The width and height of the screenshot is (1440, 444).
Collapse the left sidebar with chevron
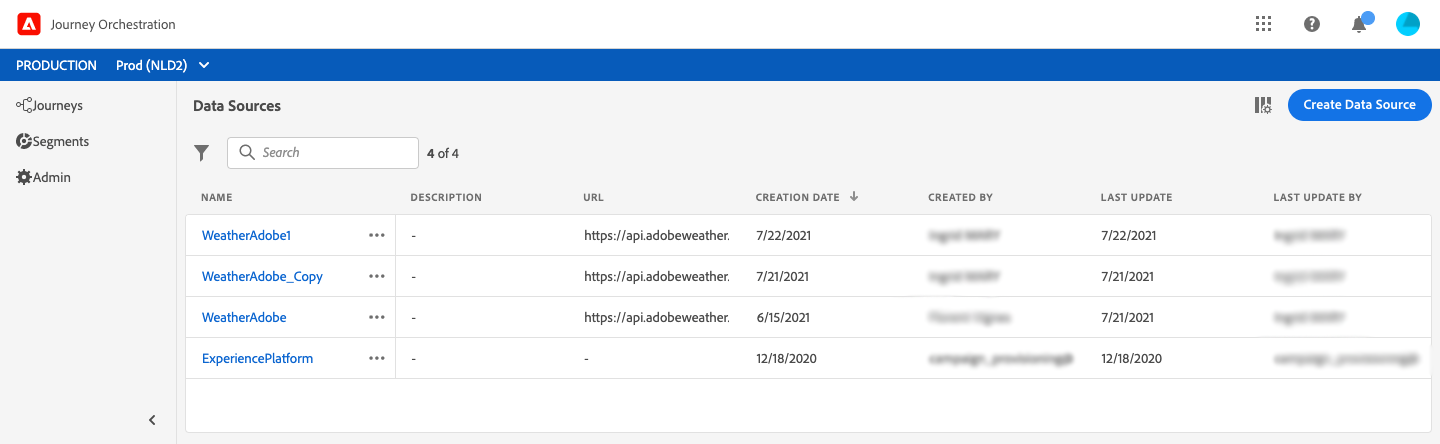click(x=152, y=420)
